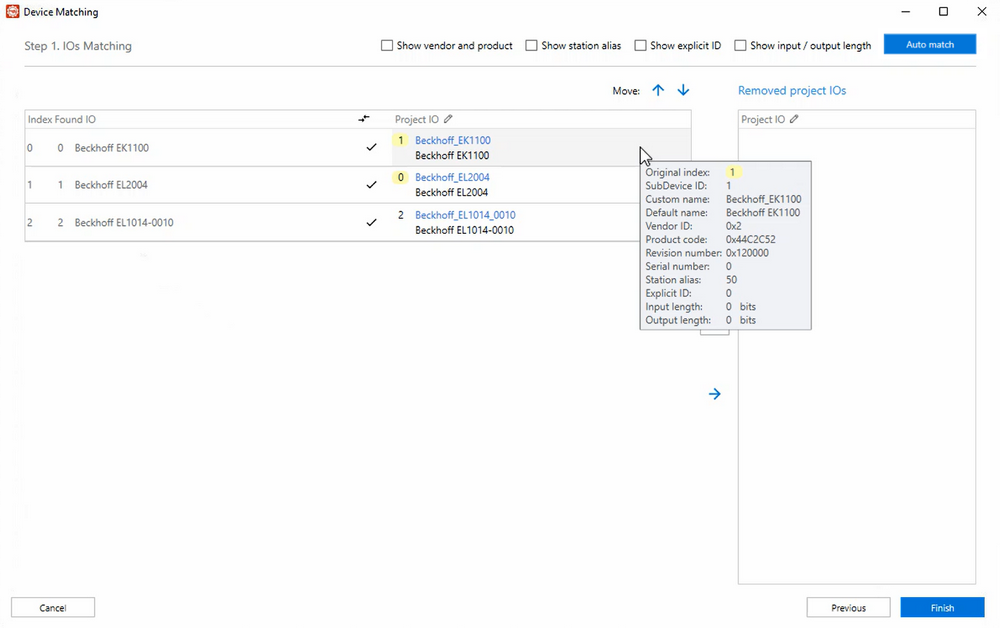Enable Show input / output length

tap(741, 46)
